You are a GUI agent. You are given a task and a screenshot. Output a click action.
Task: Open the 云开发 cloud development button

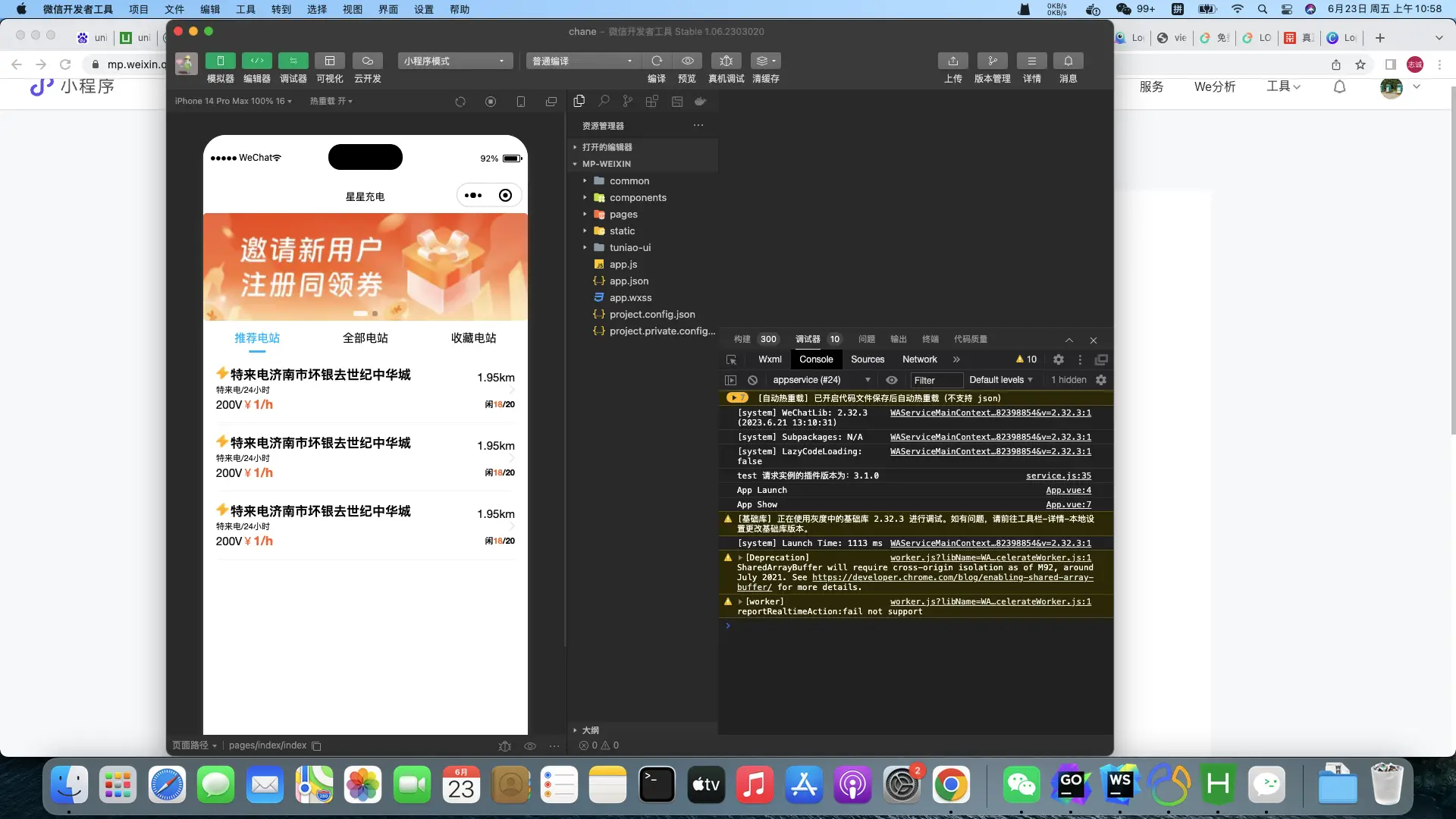tap(367, 61)
